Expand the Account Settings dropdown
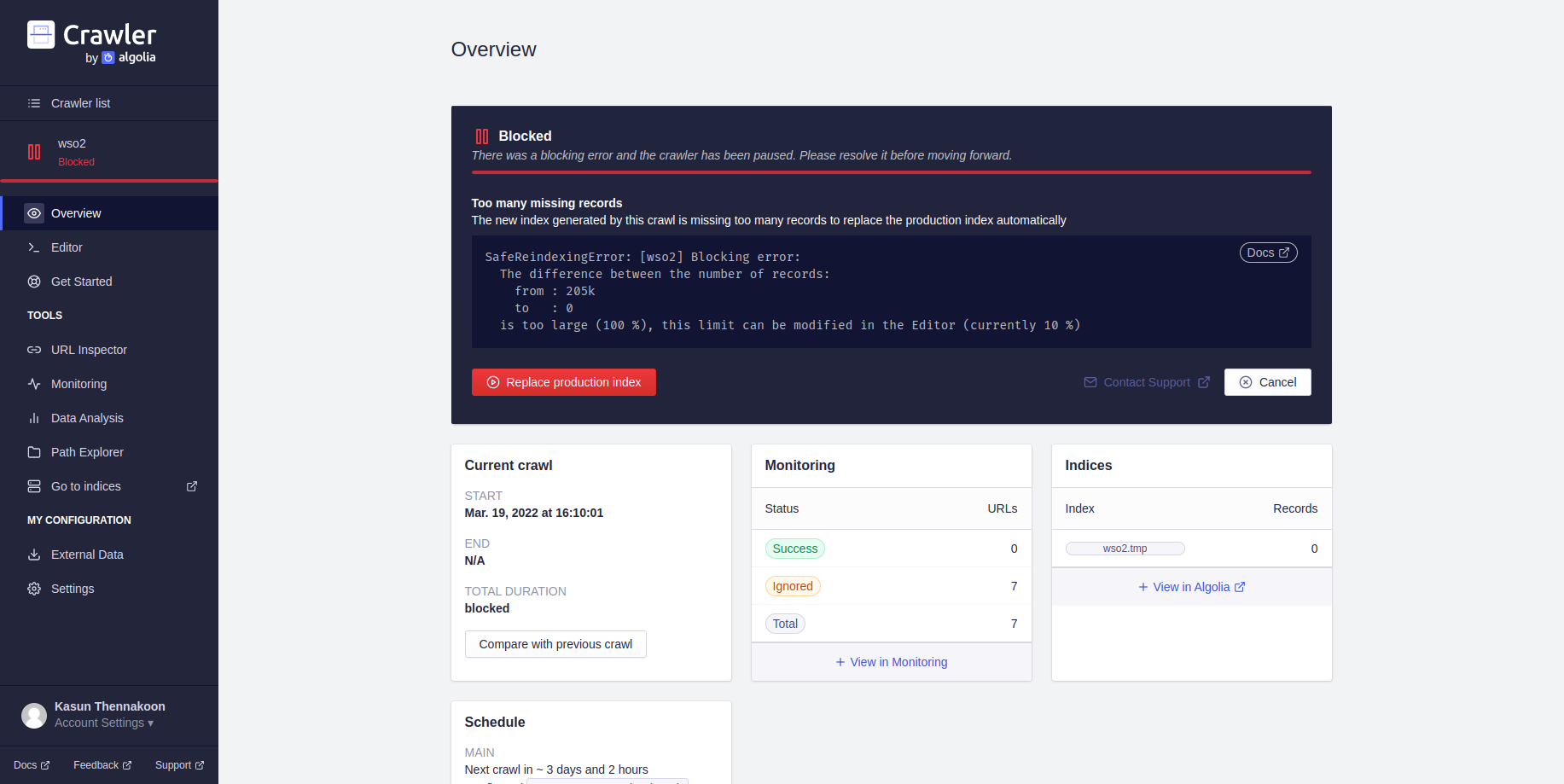 tap(102, 723)
